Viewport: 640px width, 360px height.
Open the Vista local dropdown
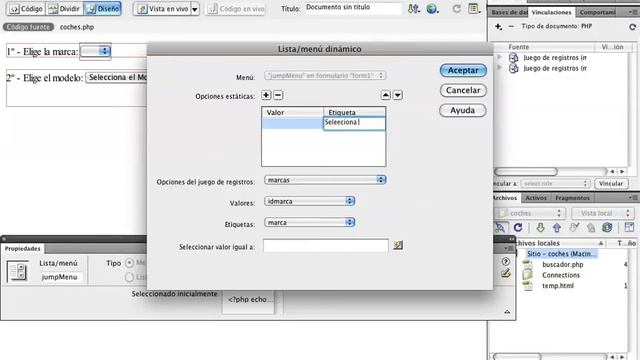[x=602, y=213]
